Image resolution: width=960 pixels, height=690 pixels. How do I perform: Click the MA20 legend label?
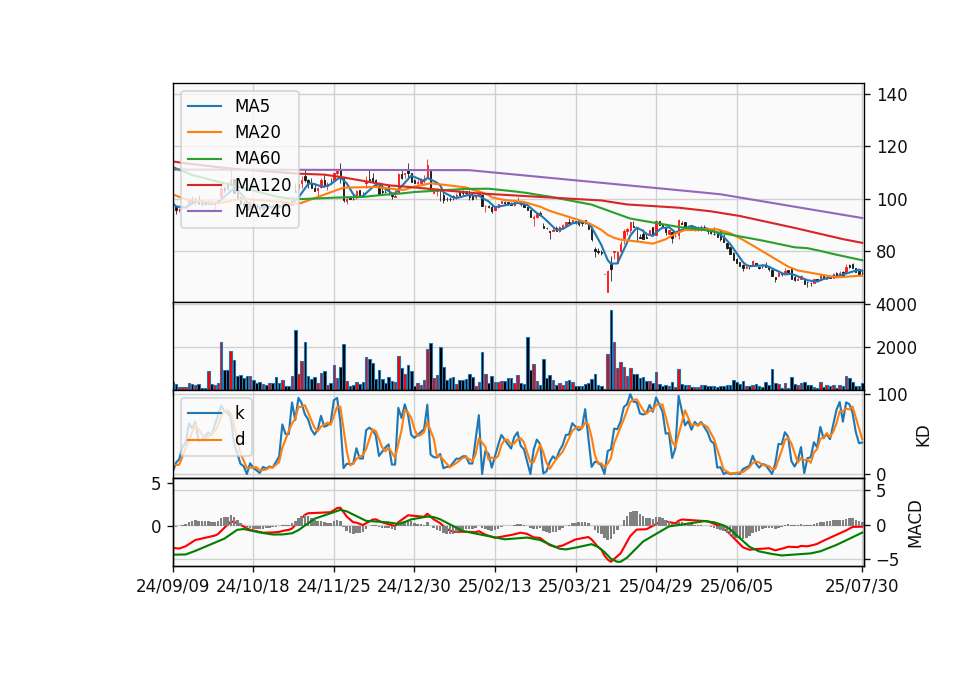[257, 132]
